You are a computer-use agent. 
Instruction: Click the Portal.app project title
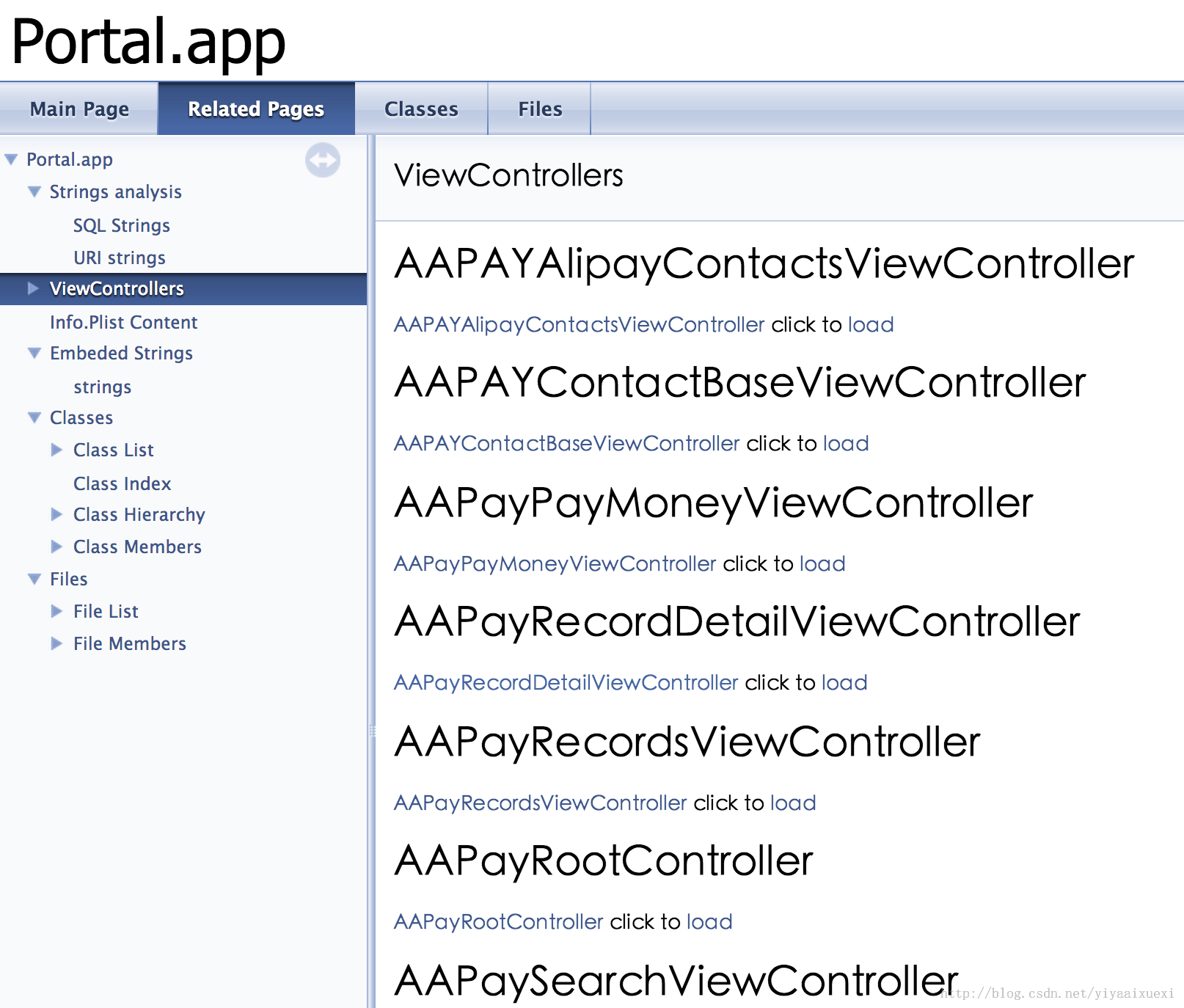point(149,43)
